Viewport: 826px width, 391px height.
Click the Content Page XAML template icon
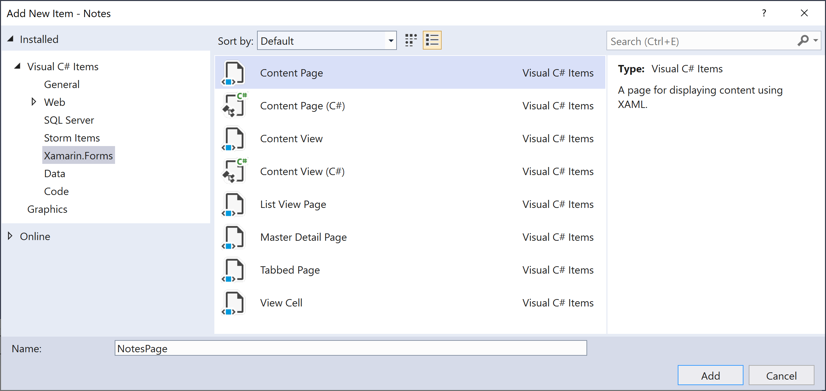(233, 73)
